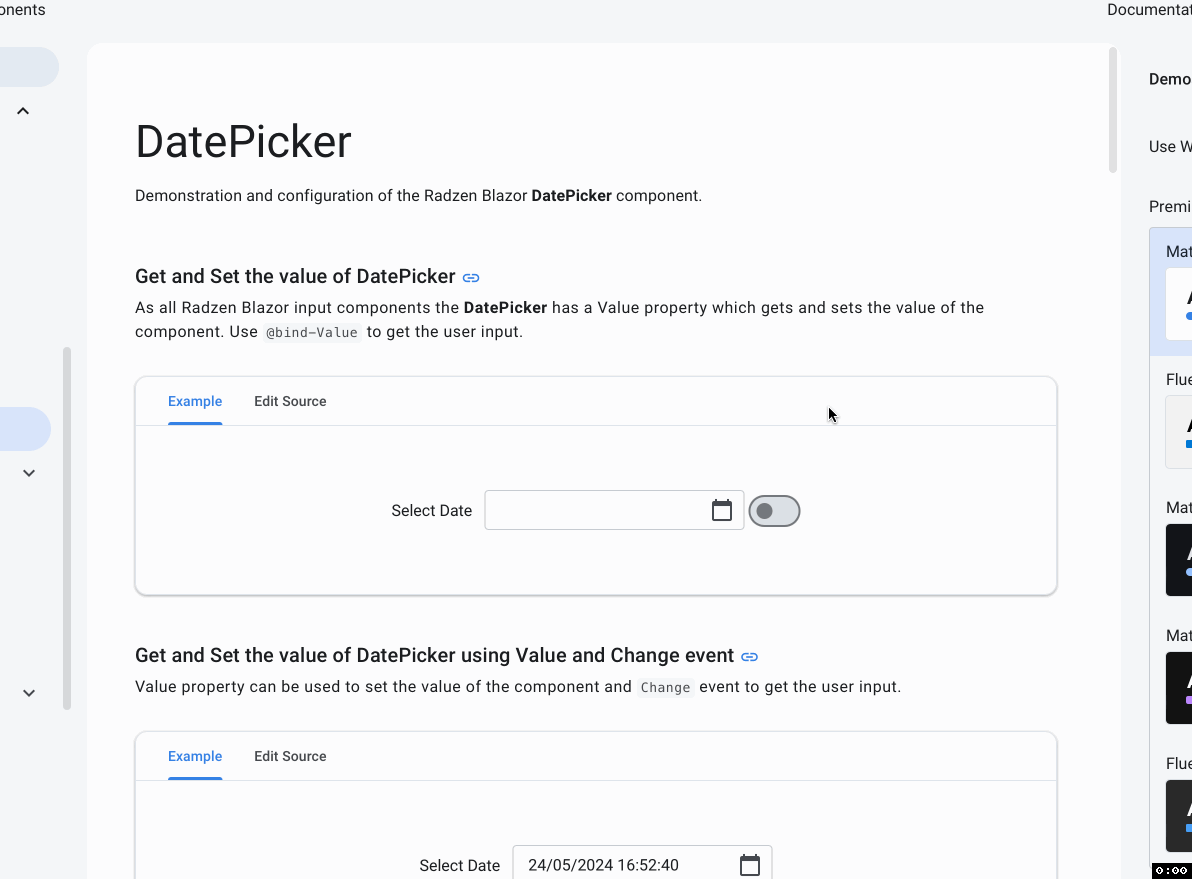Screen dimensions: 1192x879
Task: Click the empty Select Date input field
Action: tap(595, 511)
